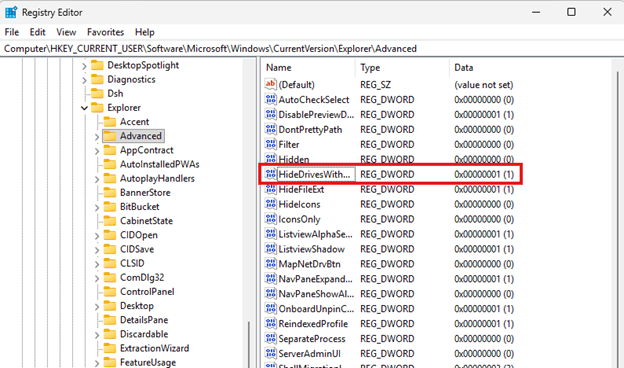Select the Accent folder icon

click(x=110, y=121)
